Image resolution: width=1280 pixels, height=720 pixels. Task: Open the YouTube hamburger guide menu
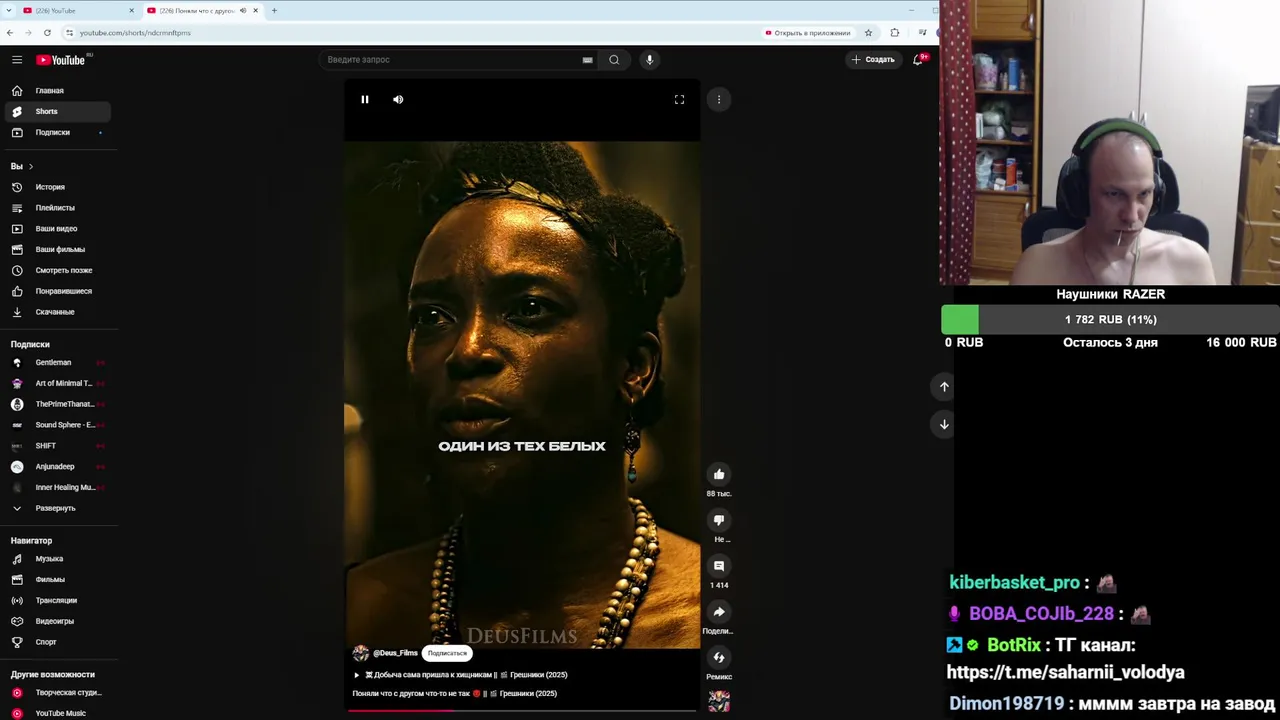click(x=17, y=60)
